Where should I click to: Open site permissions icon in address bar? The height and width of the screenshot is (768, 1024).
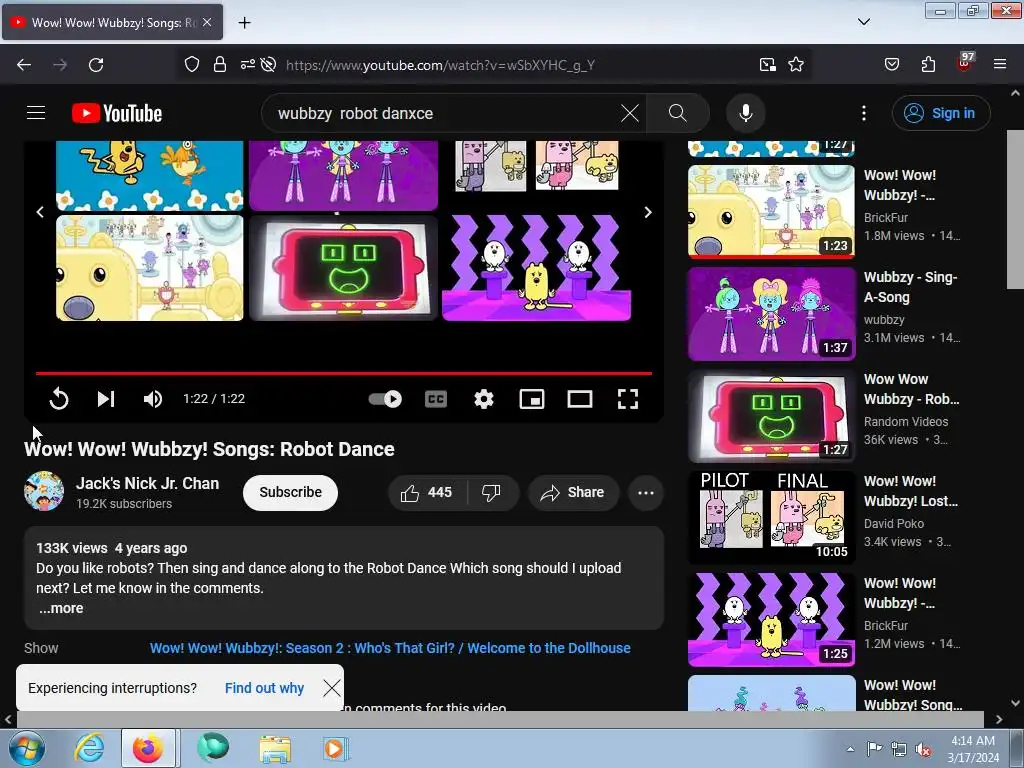(248, 65)
